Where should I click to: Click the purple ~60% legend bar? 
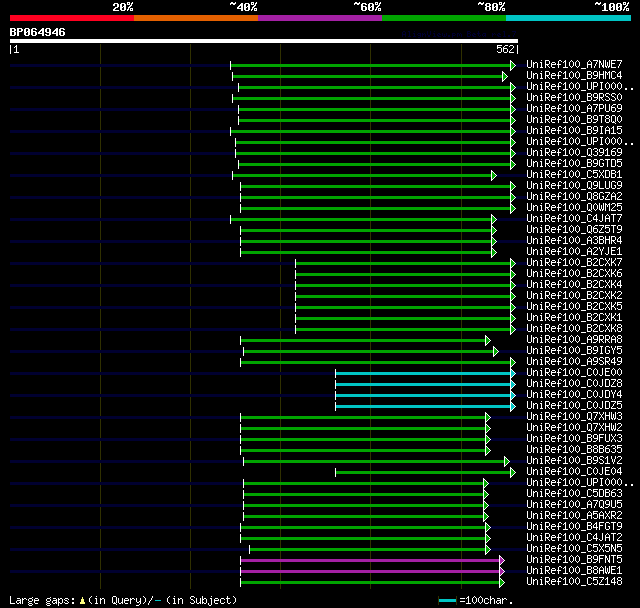pyautogui.click(x=320, y=18)
